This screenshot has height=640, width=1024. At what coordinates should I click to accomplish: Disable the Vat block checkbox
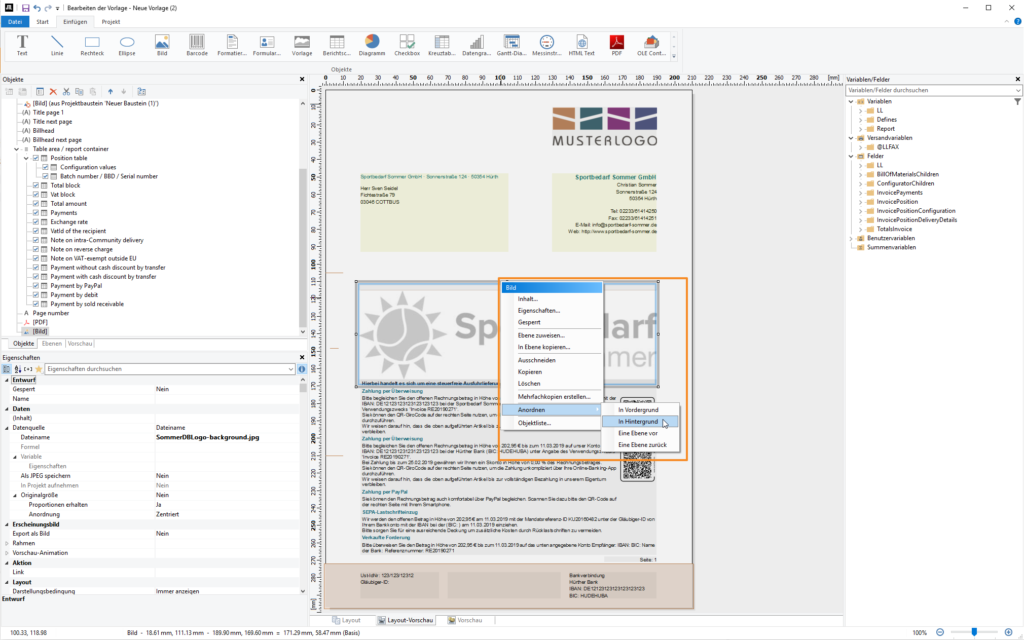pos(36,196)
